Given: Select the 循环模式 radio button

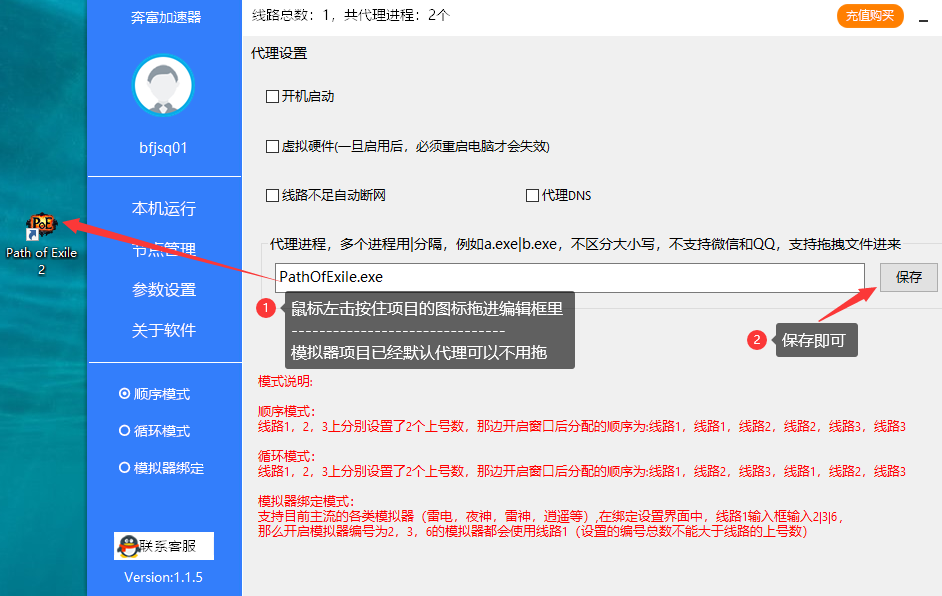Looking at the screenshot, I should click(x=125, y=431).
